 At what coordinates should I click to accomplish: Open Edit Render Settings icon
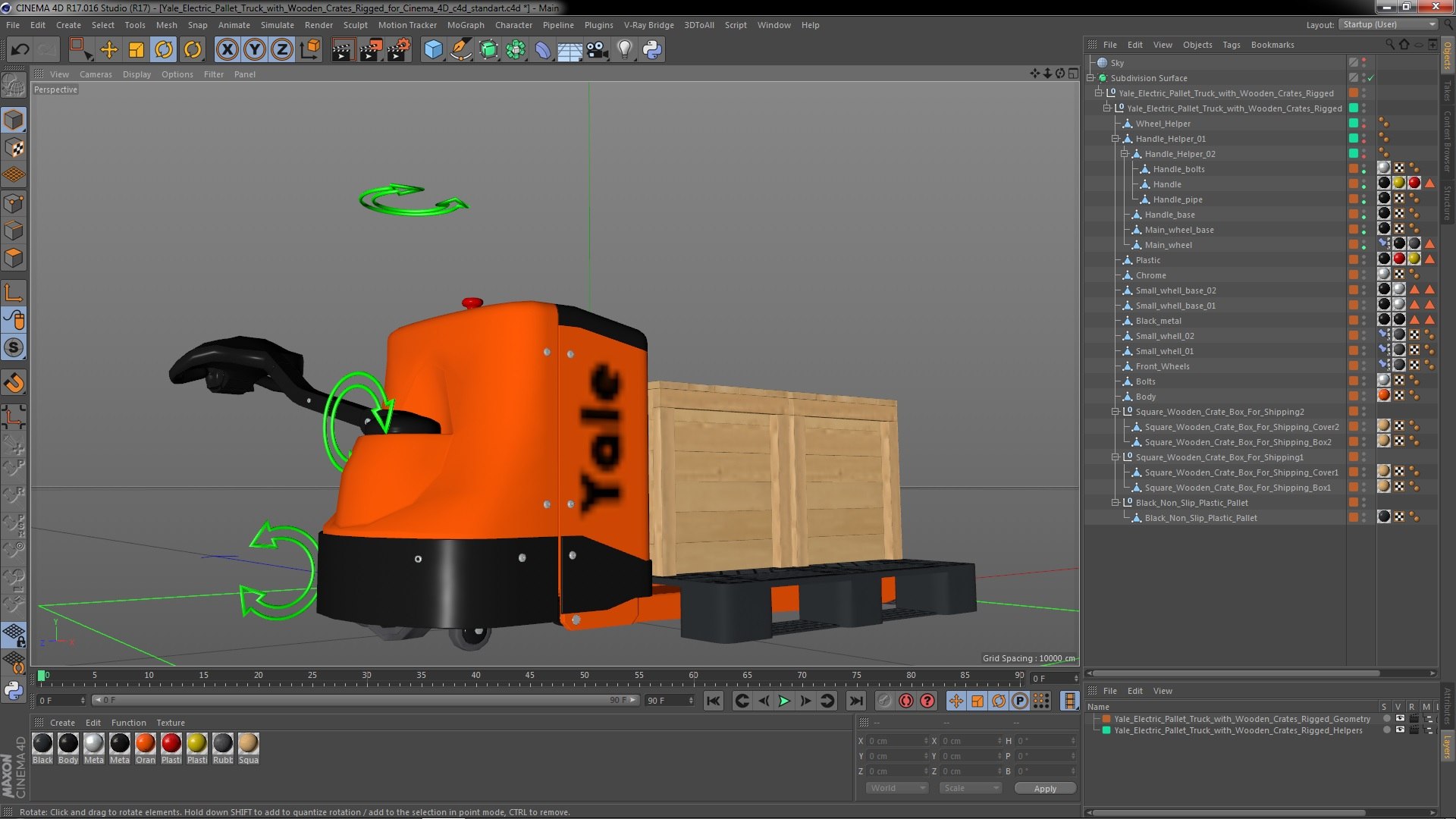click(399, 50)
